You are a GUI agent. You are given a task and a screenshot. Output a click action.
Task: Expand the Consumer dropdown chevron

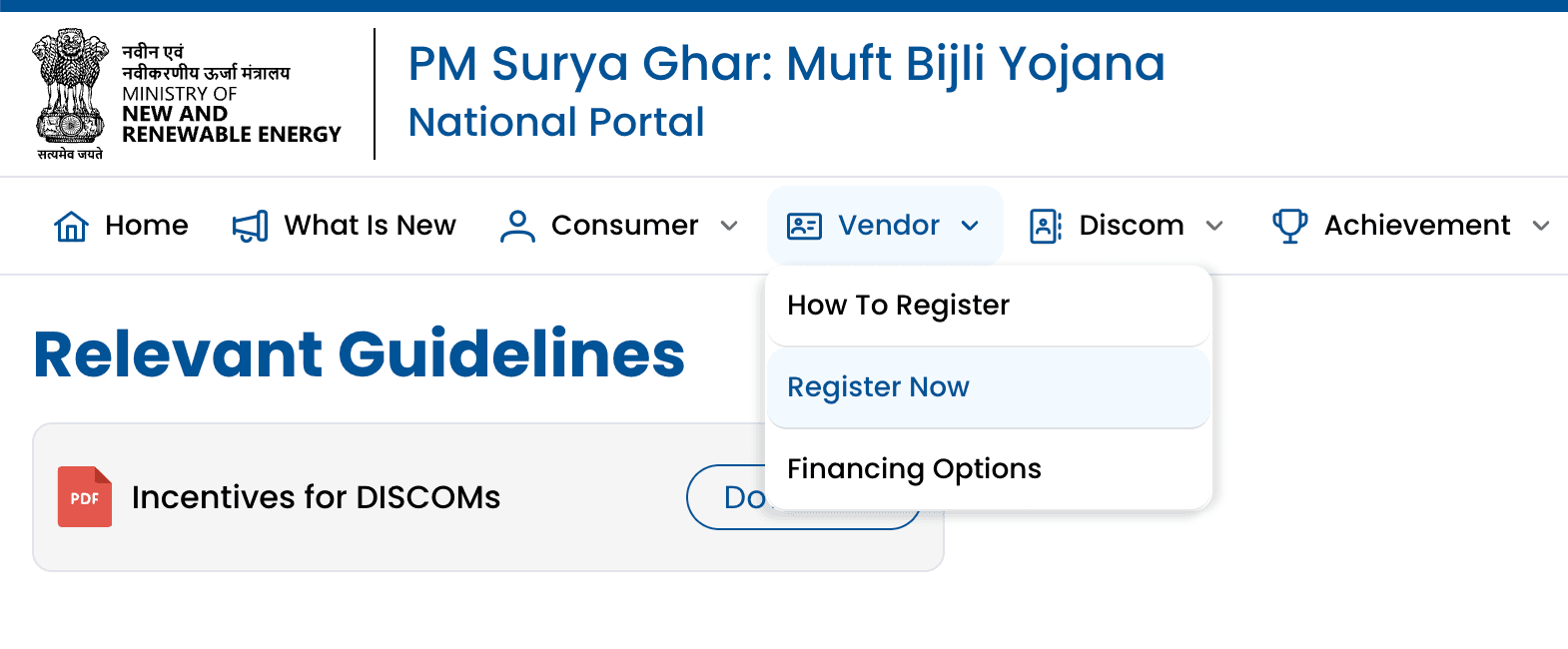coord(729,227)
